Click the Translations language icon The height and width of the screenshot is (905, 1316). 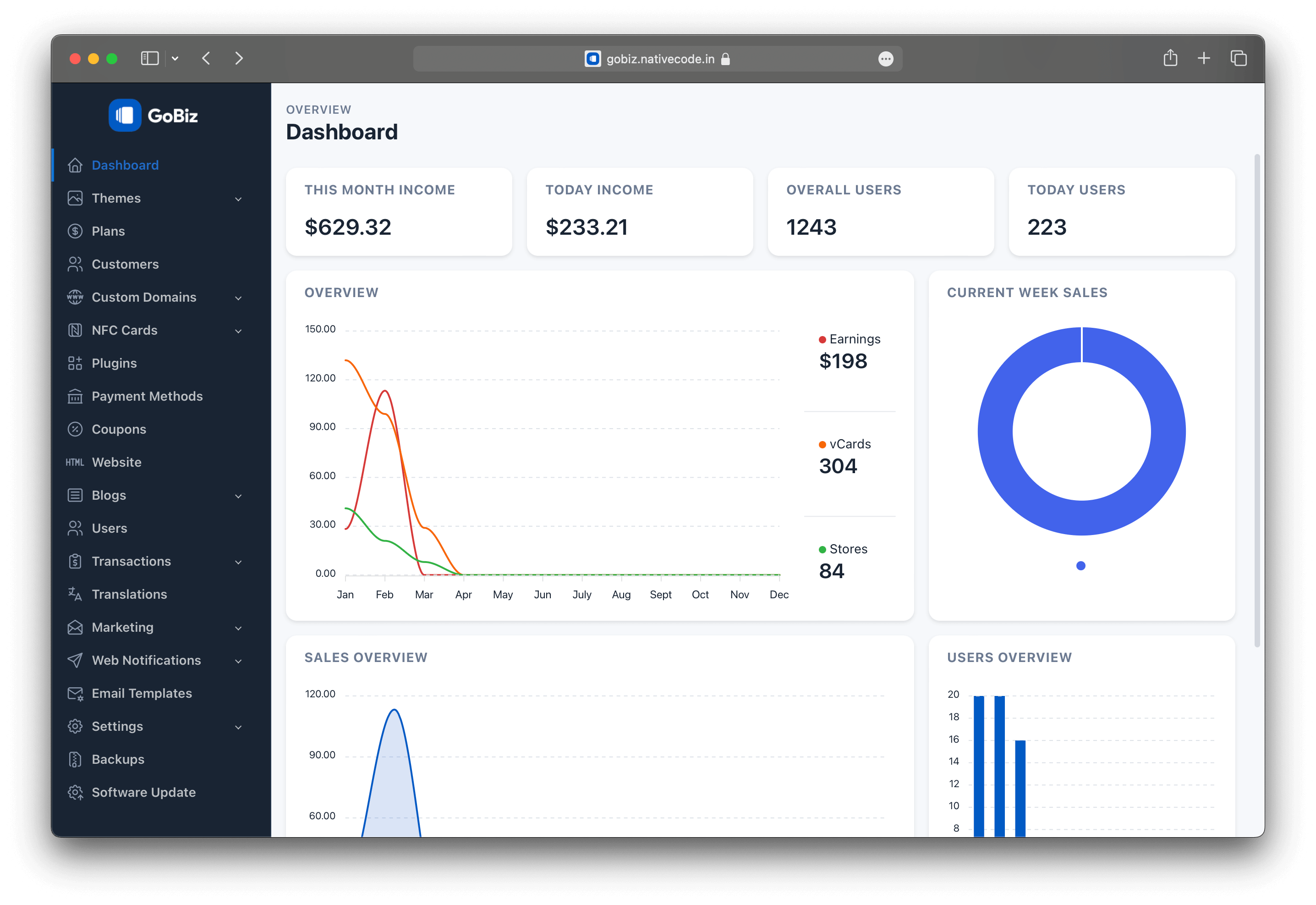pos(75,594)
